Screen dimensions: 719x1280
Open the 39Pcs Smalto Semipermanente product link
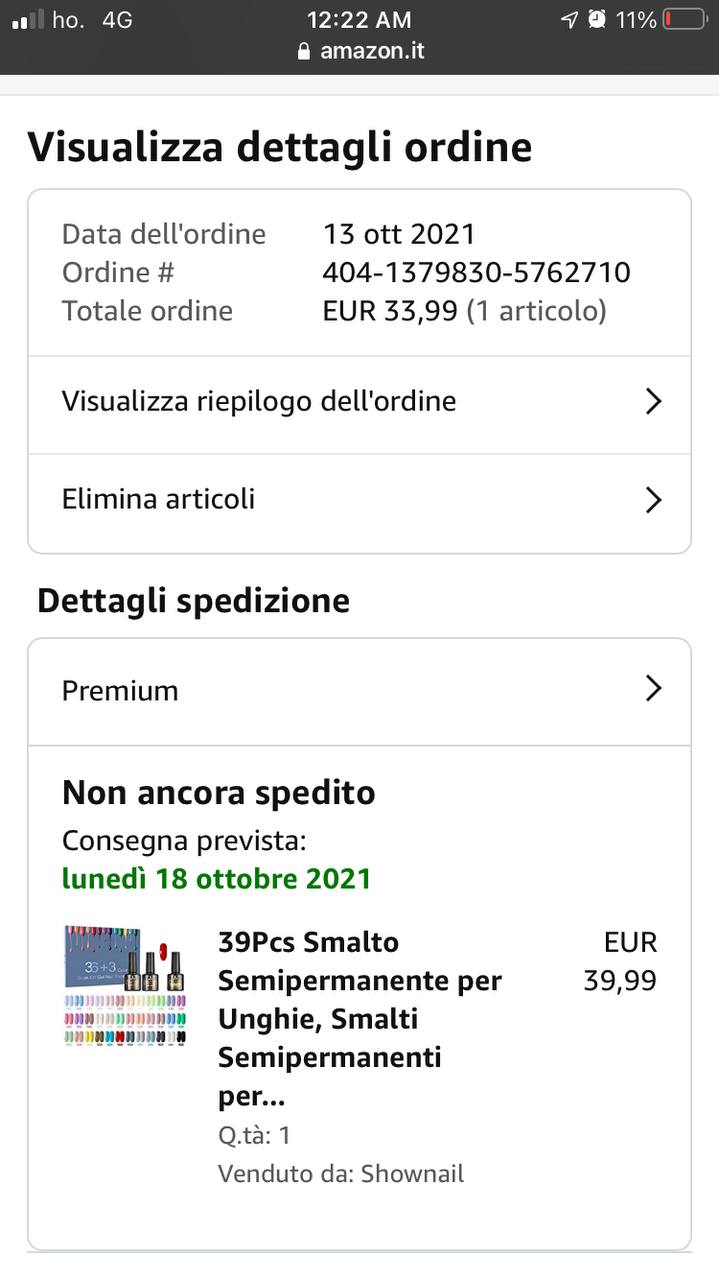coord(360,1019)
